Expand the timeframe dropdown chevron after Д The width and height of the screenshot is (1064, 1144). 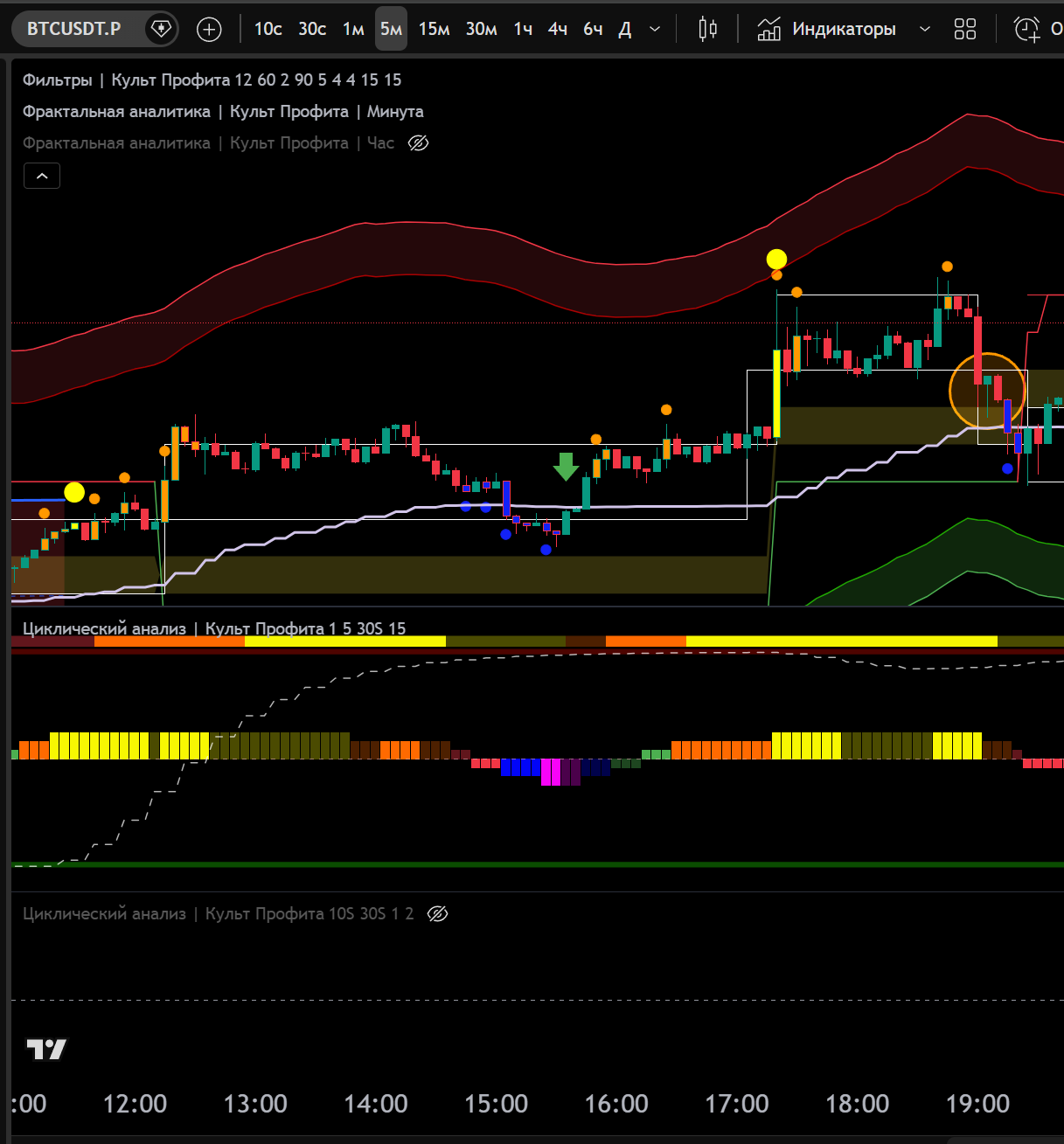(655, 30)
